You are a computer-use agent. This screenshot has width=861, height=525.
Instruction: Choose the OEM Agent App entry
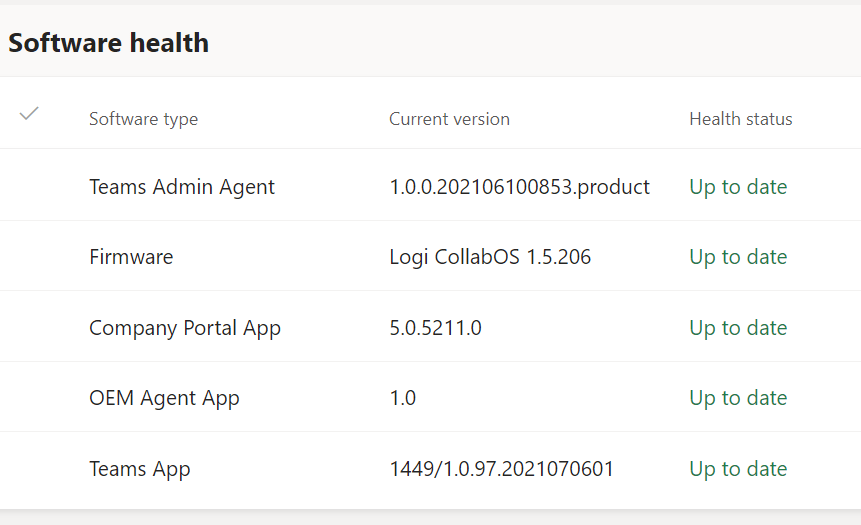click(164, 398)
